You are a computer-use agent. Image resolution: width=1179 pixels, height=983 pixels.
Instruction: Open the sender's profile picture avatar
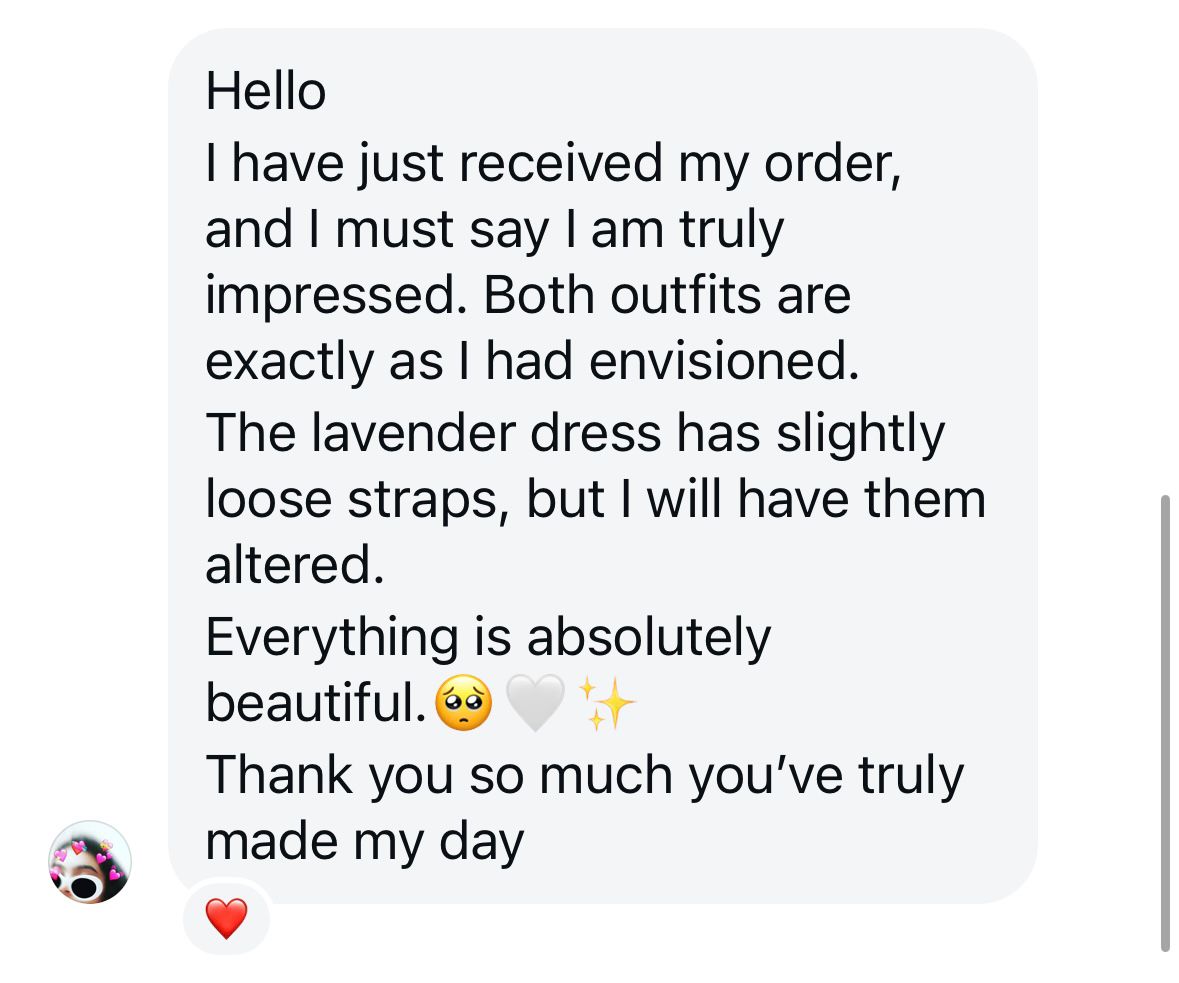pyautogui.click(x=90, y=862)
